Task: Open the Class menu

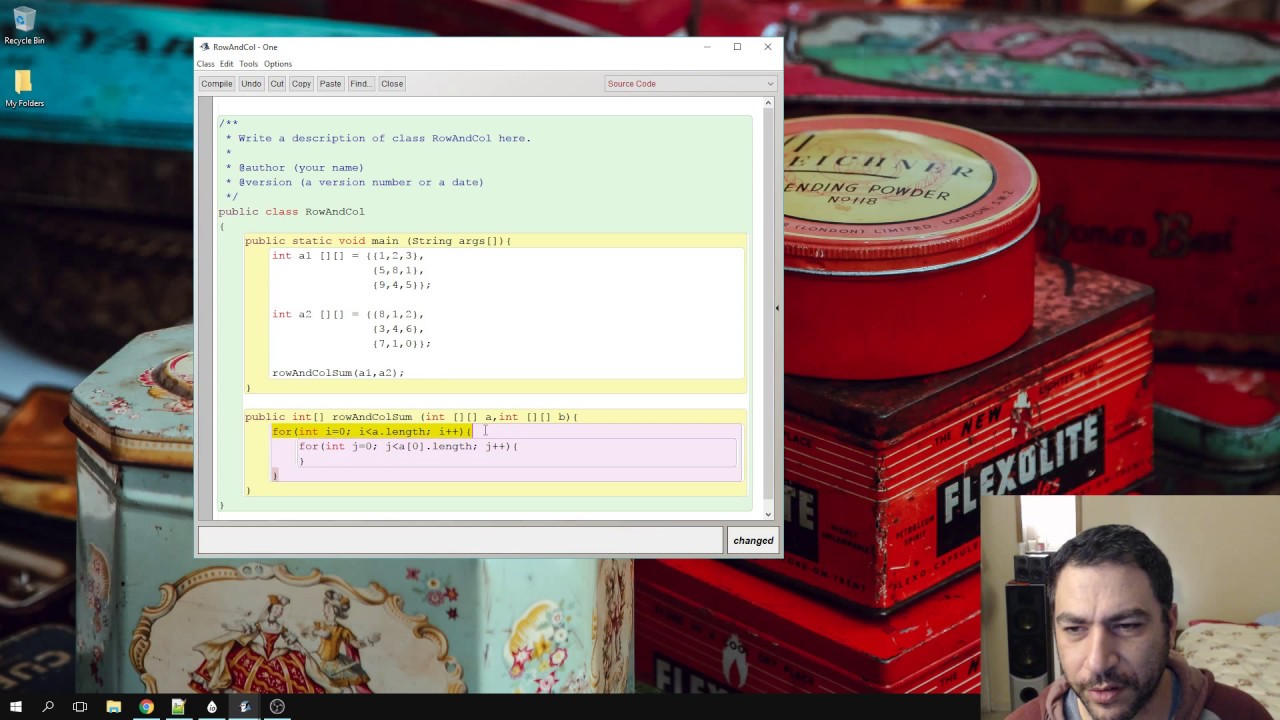Action: click(205, 64)
